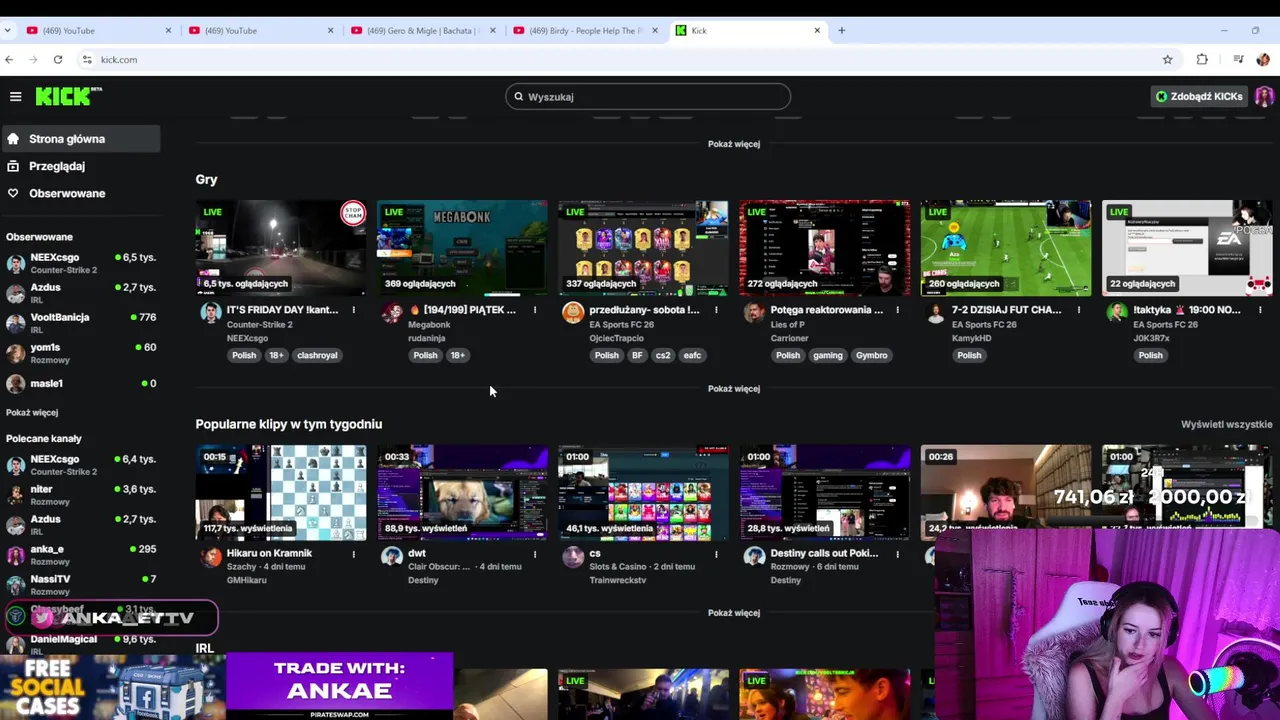Open Strona główna in sidebar
The width and height of the screenshot is (1280, 720).
pyautogui.click(x=80, y=139)
